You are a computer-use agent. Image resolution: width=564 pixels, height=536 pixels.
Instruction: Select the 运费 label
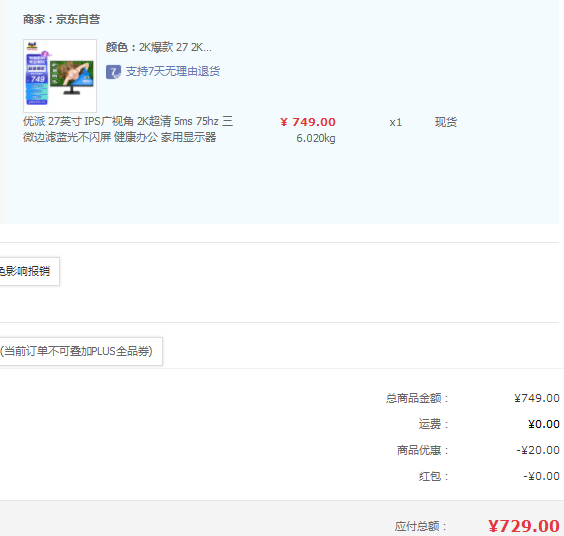tap(433, 424)
